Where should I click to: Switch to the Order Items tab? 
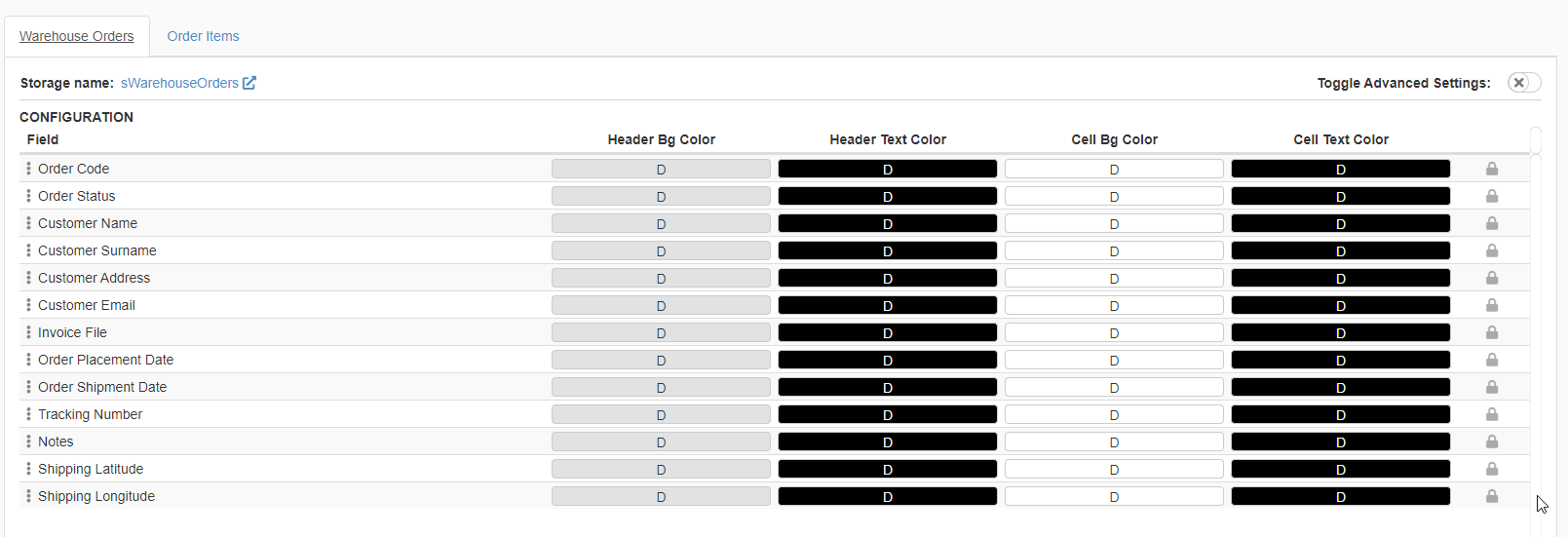point(203,36)
